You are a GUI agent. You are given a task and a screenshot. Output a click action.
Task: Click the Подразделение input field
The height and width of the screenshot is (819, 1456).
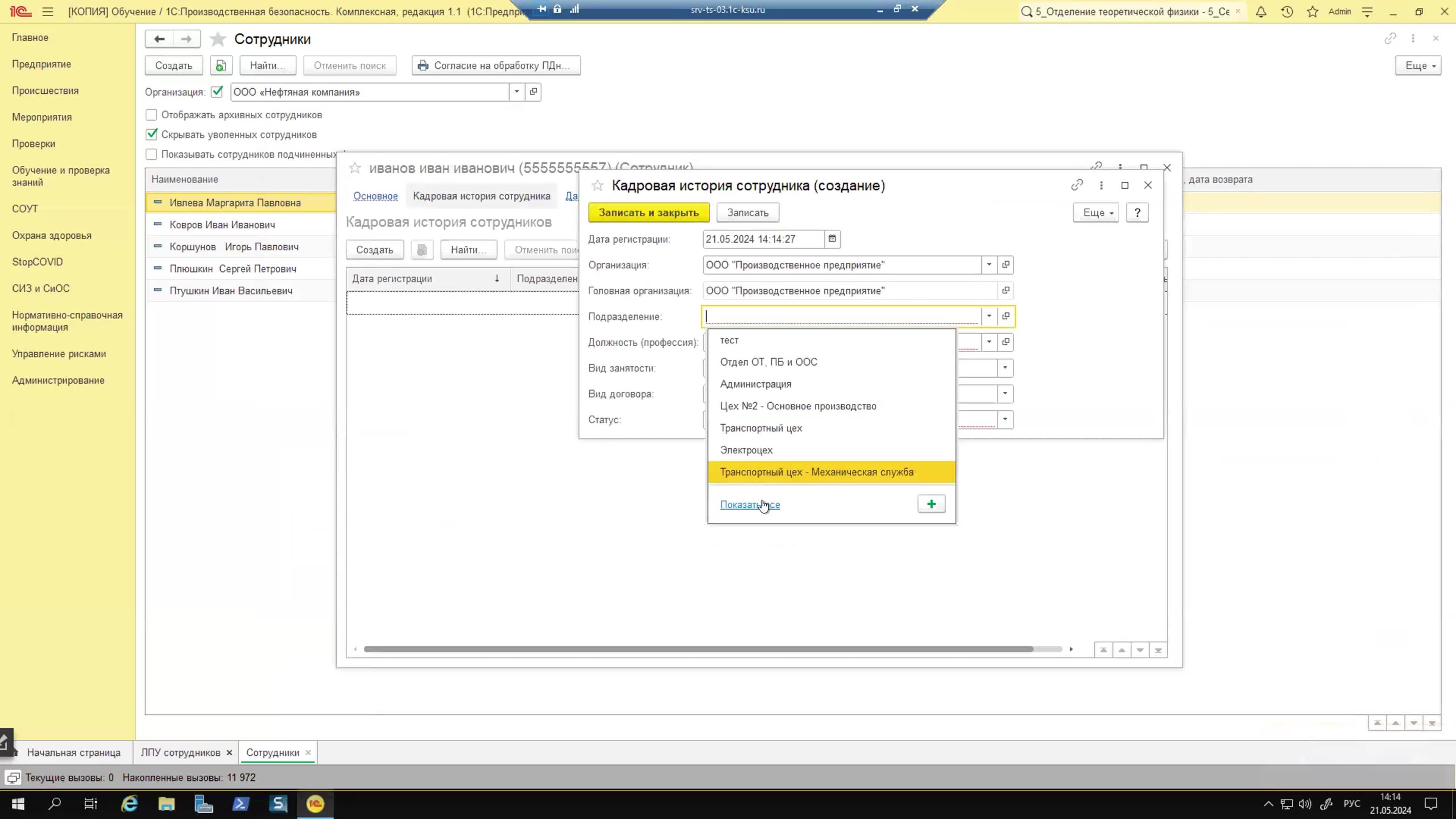pyautogui.click(x=842, y=317)
